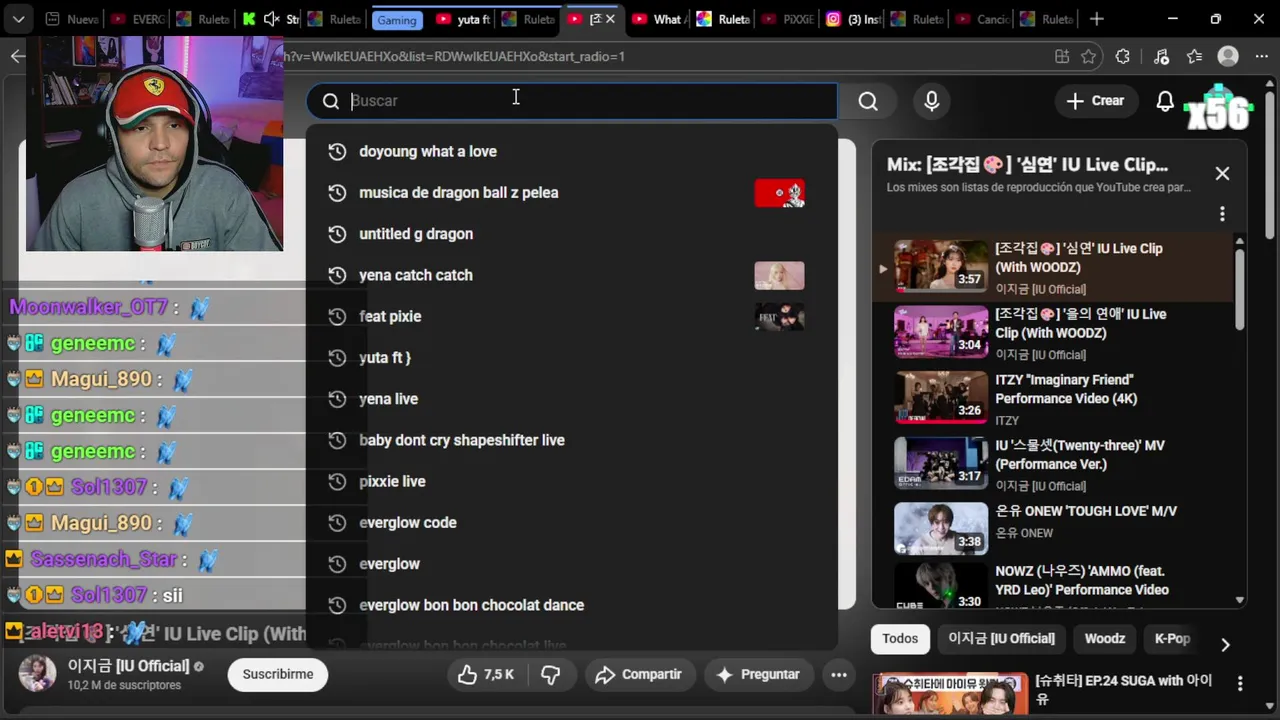1280x720 pixels.
Task: Select suggestion 'doyoung what a love'
Action: [x=571, y=152]
